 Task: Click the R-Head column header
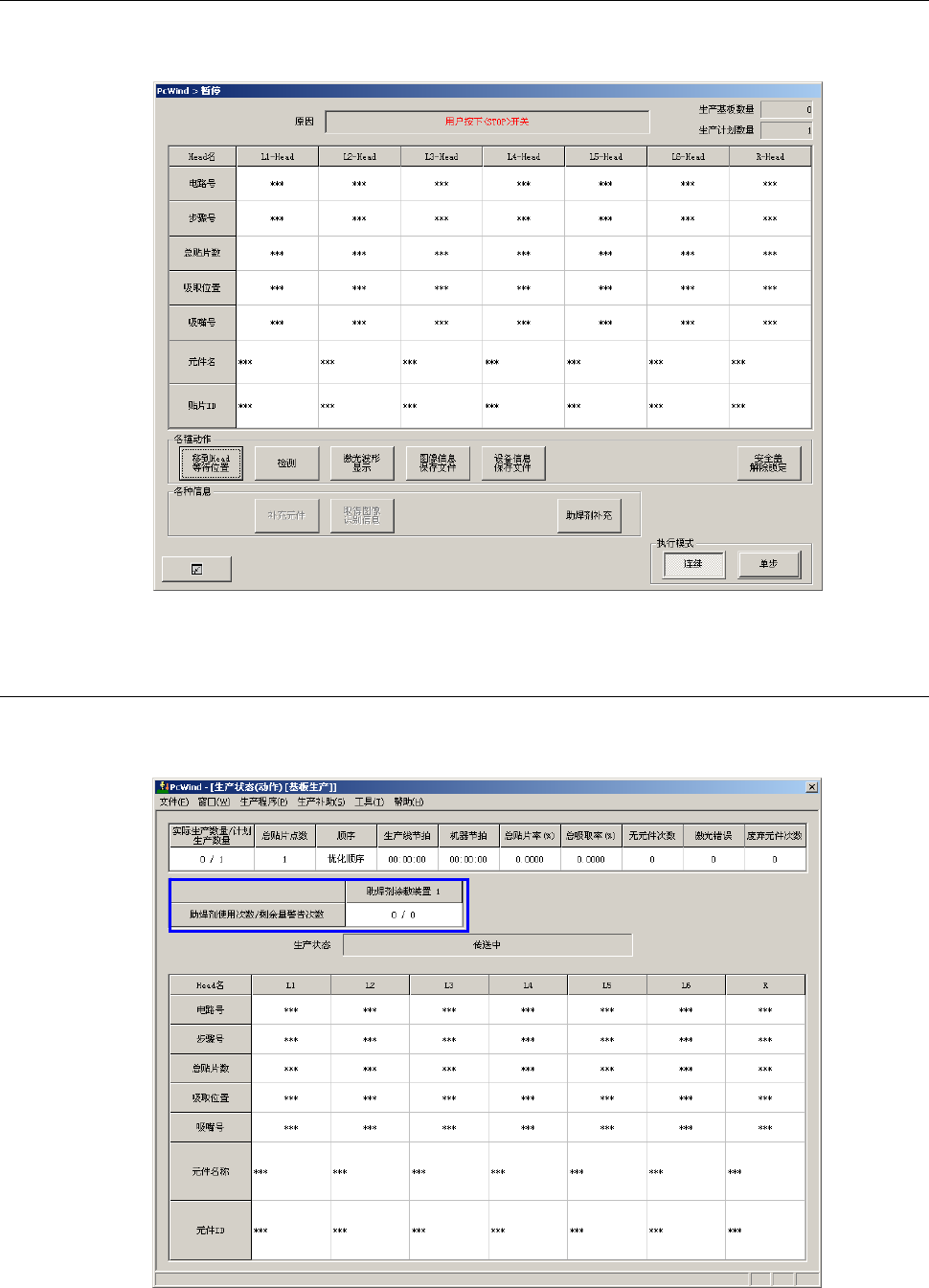coord(770,156)
